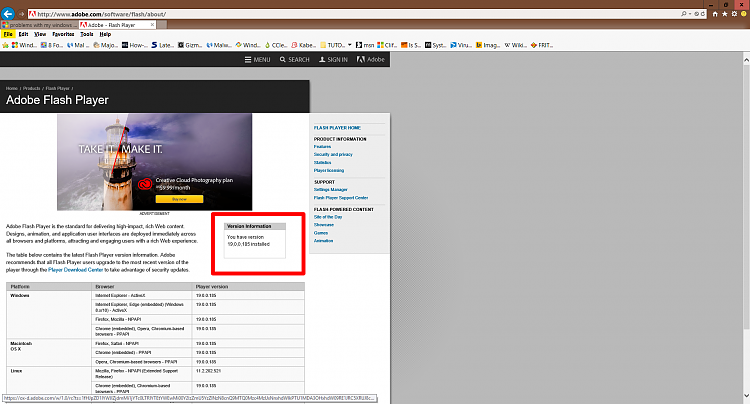Screen dimensions: 750x404
Task: Open the 'Viru..' favorites bar shortcut
Action: pos(461,45)
